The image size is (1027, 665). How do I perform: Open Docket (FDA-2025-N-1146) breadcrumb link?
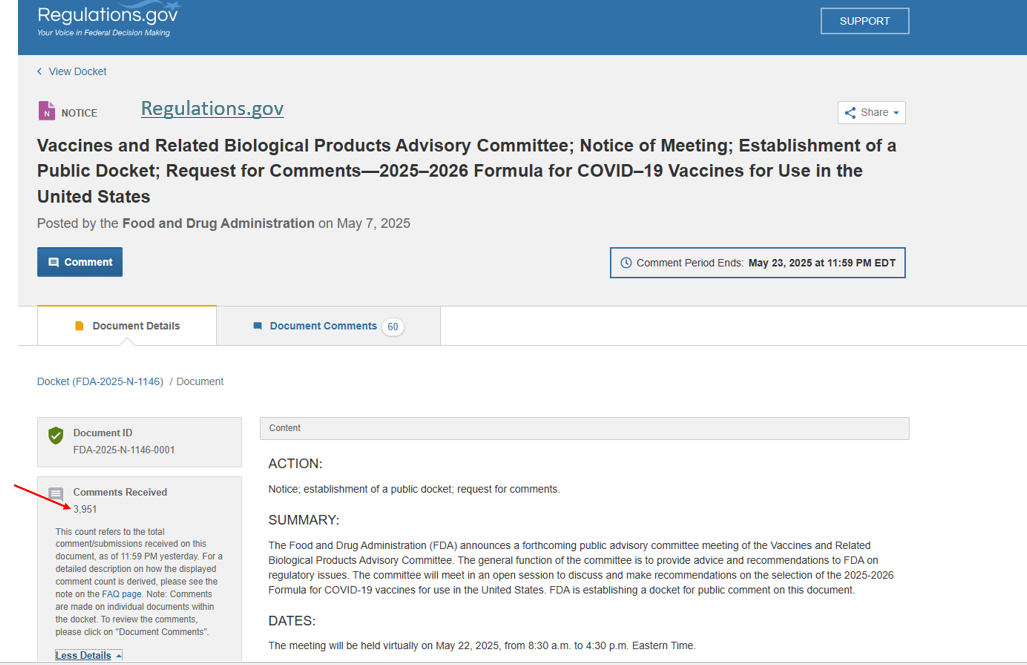tap(100, 381)
